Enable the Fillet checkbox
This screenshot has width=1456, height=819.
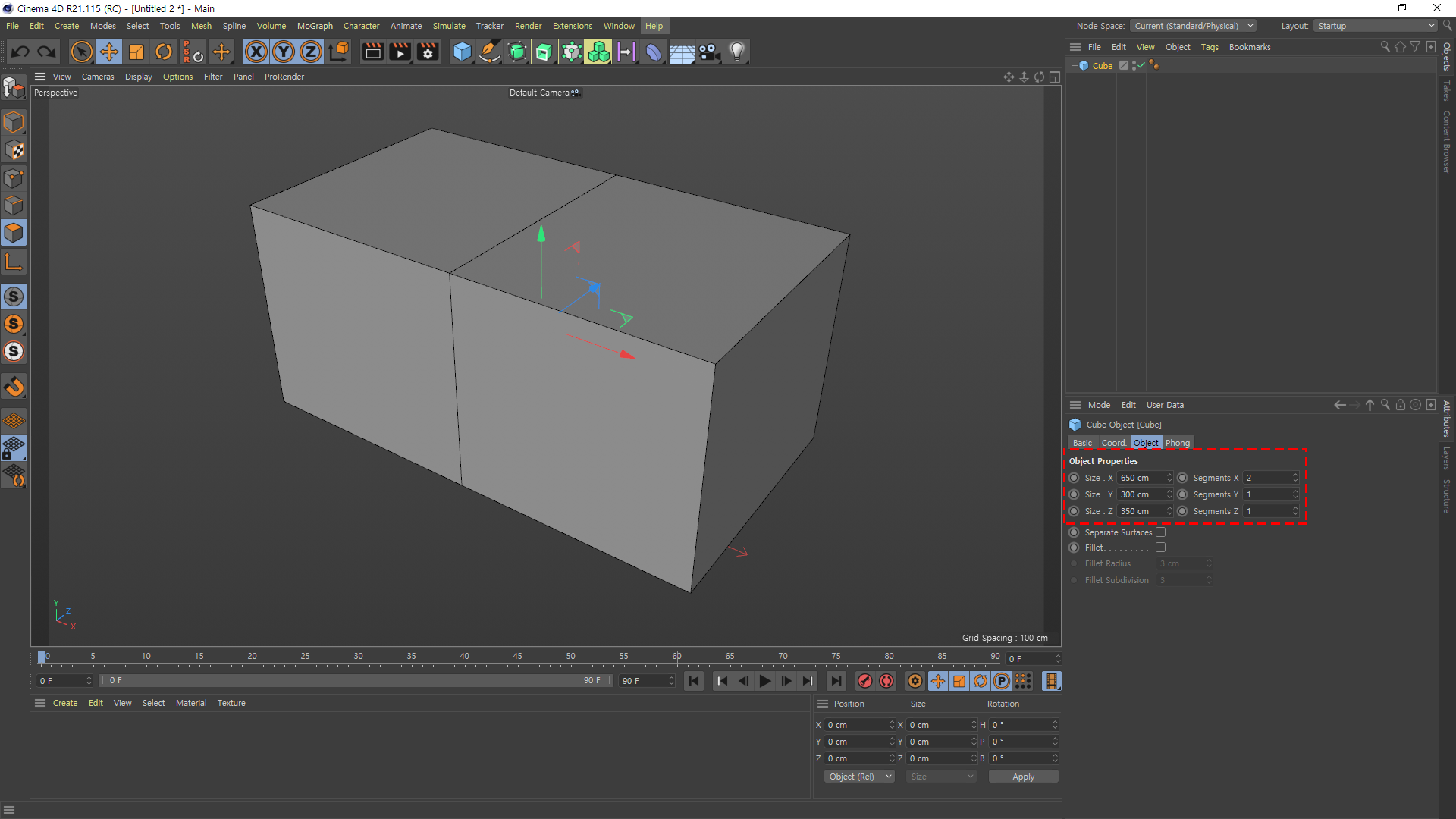point(1160,548)
